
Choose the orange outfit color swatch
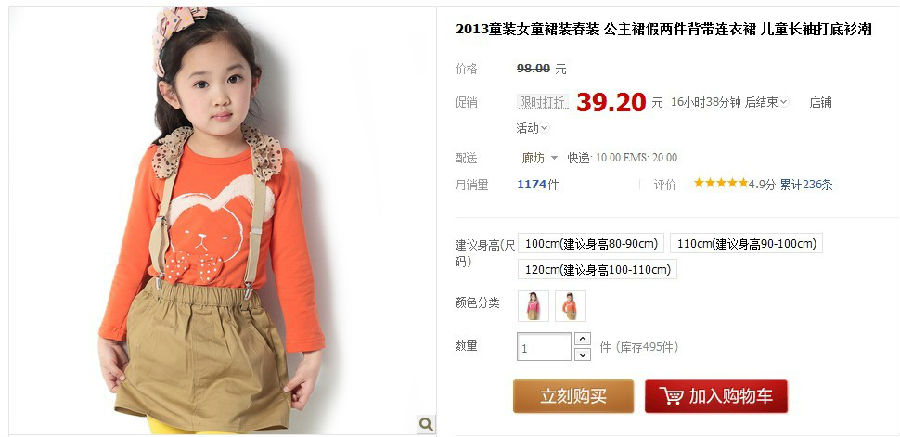coord(570,305)
